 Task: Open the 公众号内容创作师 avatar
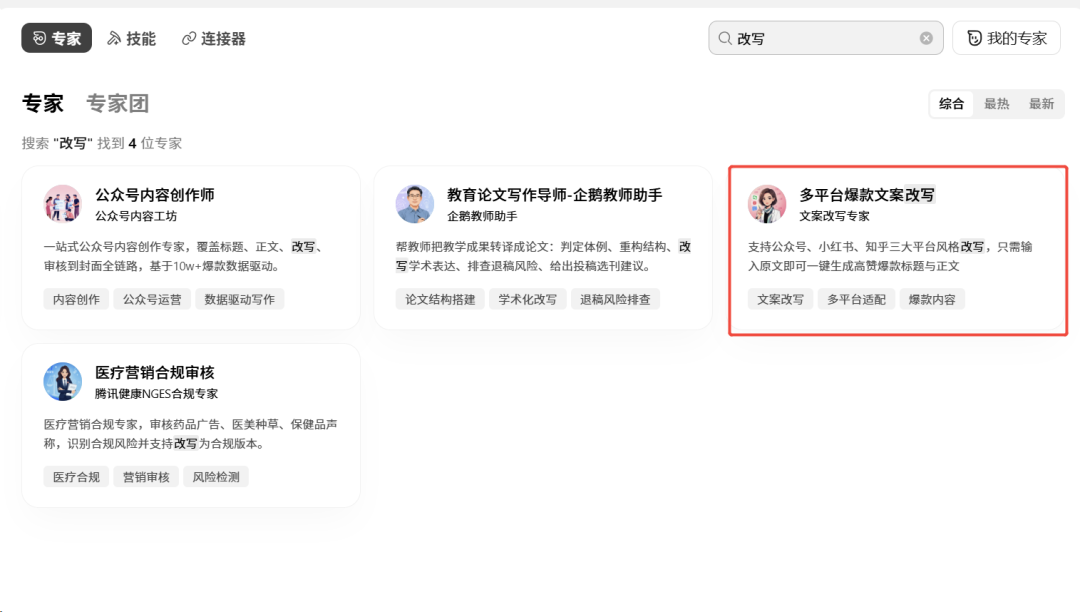click(x=63, y=204)
